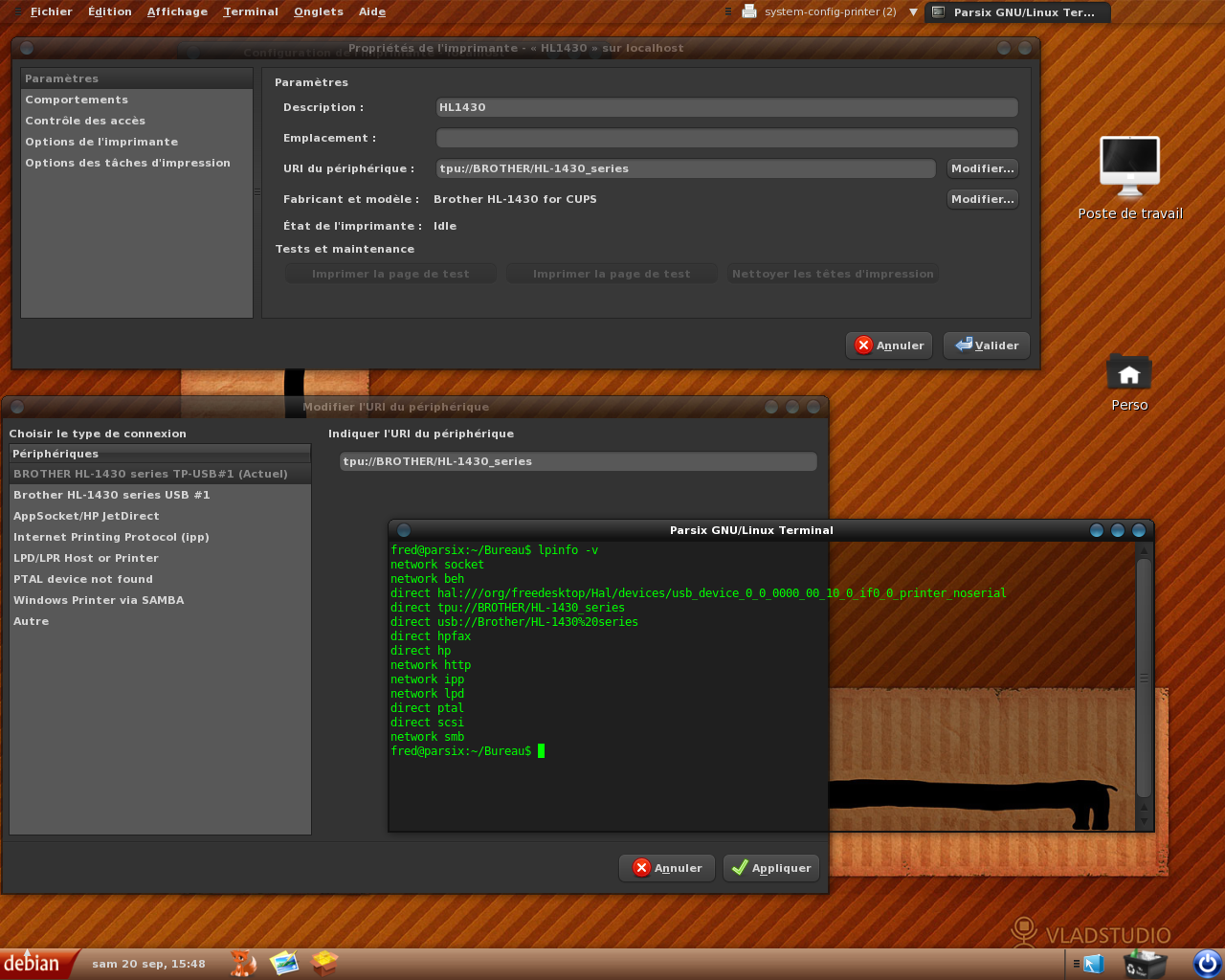1225x980 pixels.
Task: Open the Terminal menu in the menu bar
Action: tap(251, 11)
